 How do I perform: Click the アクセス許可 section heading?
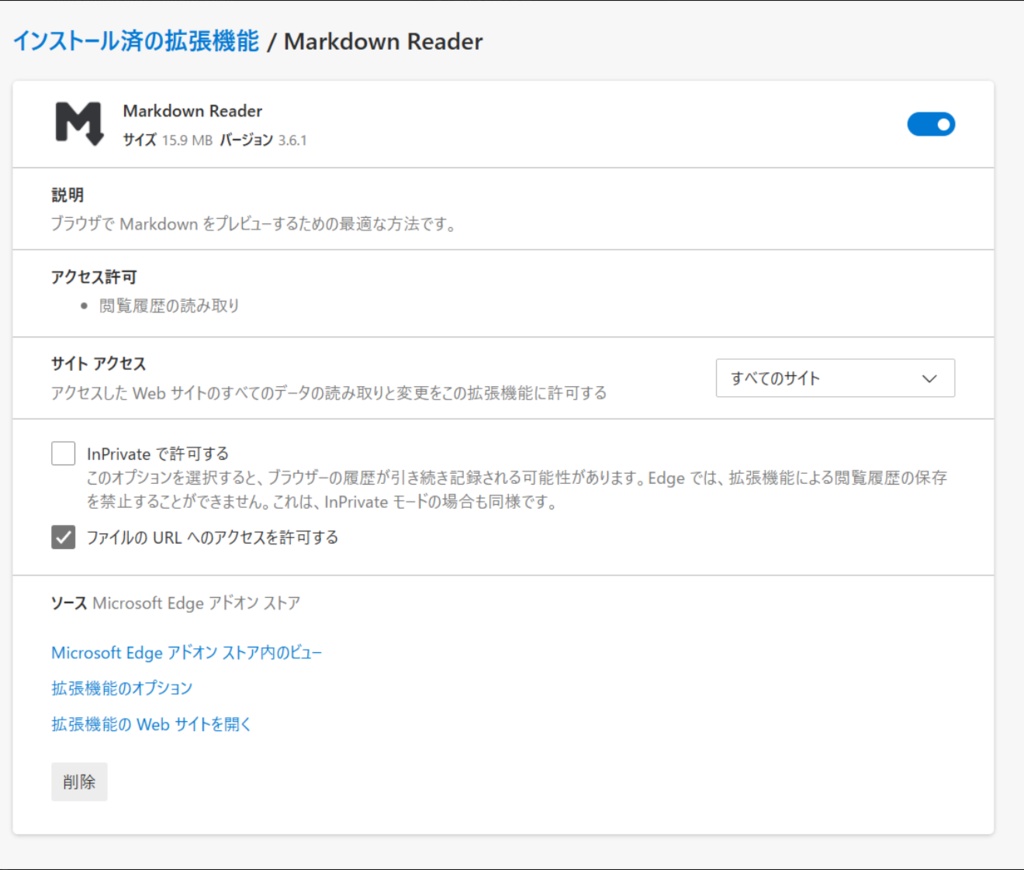pyautogui.click(x=94, y=277)
